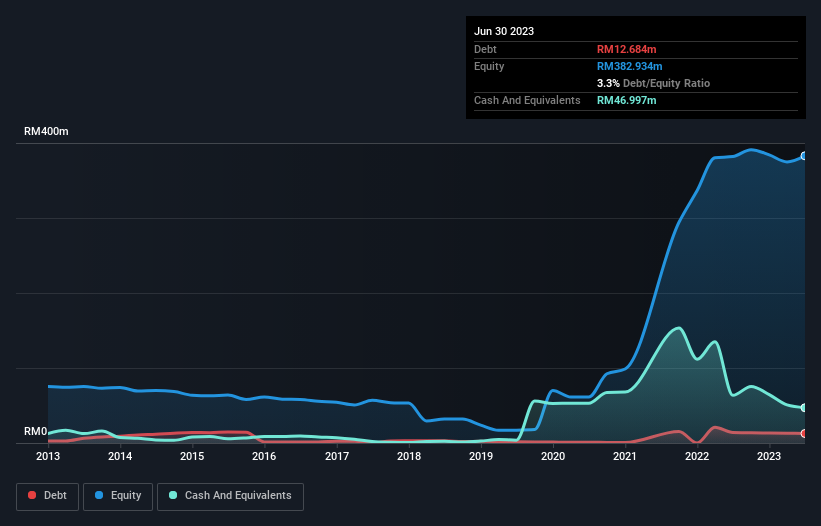
Task: Click the Jun 30 2023 tooltip date
Action: click(504, 31)
